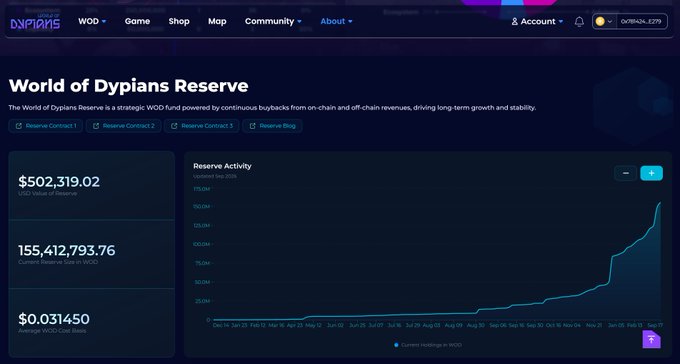The image size is (680, 364).
Task: Visit the Reserve Blog link
Action: coord(272,126)
